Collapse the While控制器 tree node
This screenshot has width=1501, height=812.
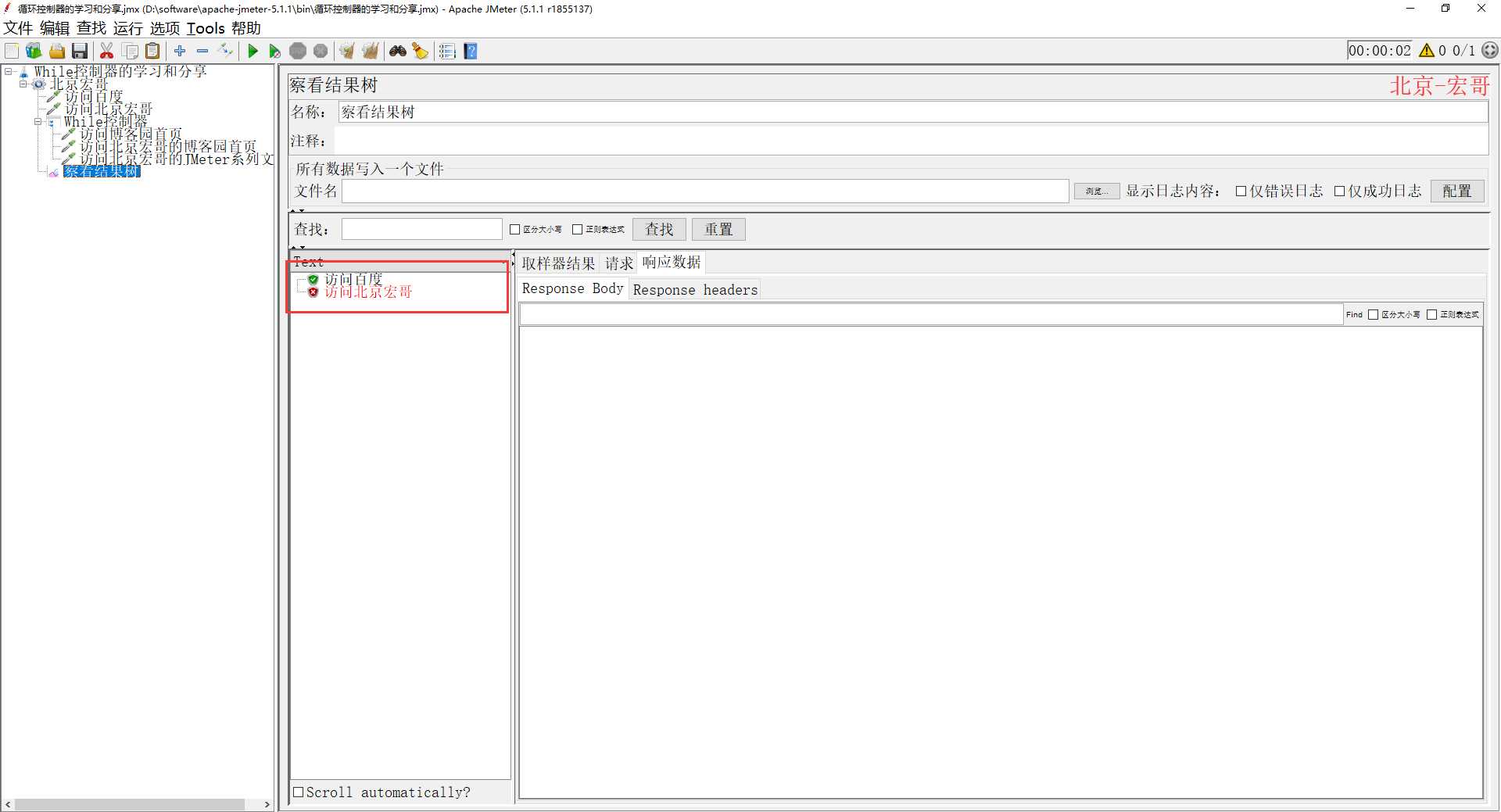[38, 121]
